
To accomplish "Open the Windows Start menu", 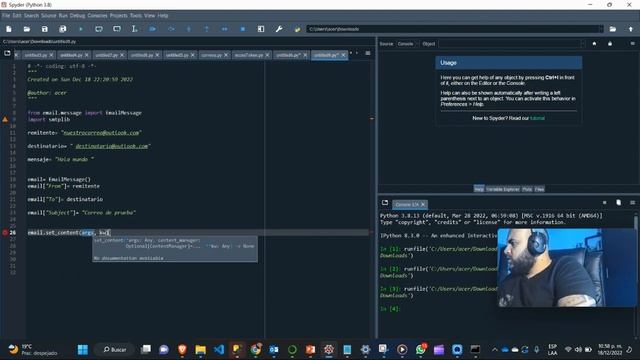I will pos(83,349).
